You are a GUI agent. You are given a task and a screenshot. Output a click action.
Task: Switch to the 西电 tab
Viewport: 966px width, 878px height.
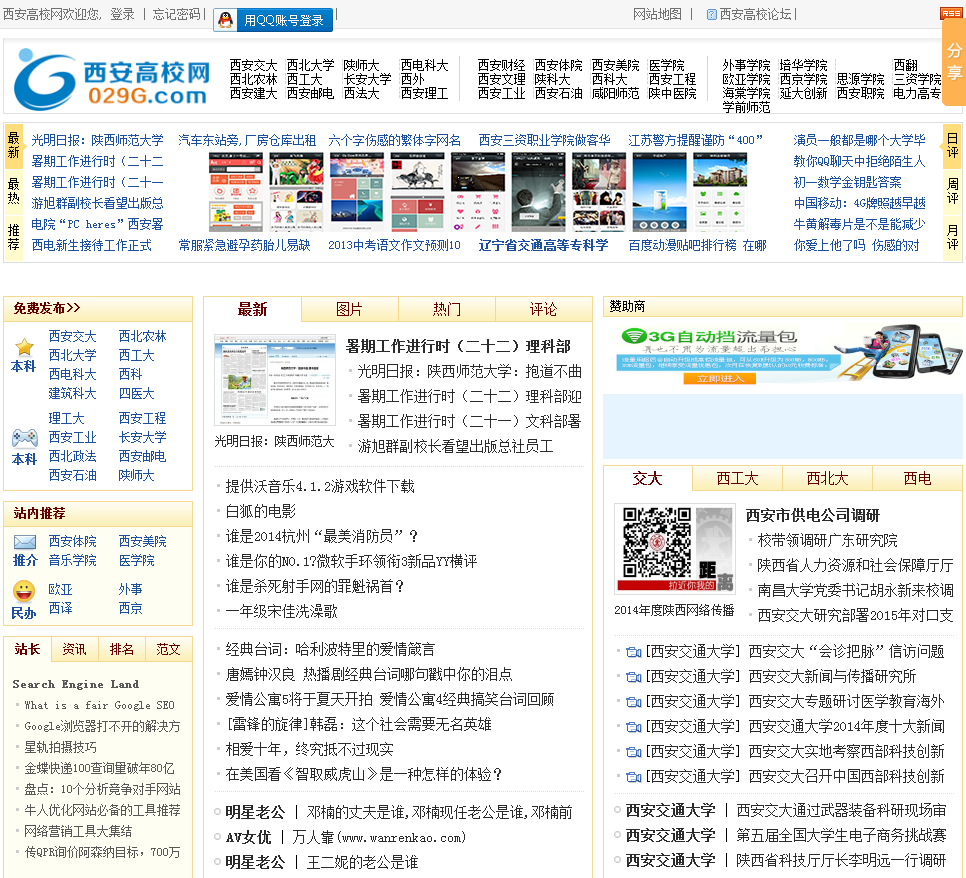click(x=917, y=478)
